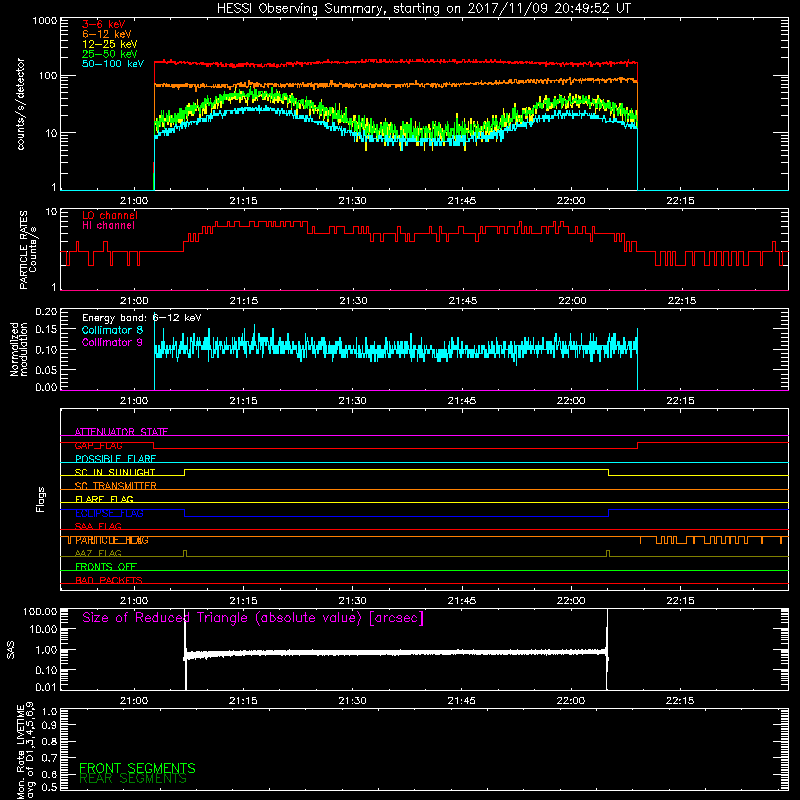Select the 25-50 keV legend label

pos(110,54)
